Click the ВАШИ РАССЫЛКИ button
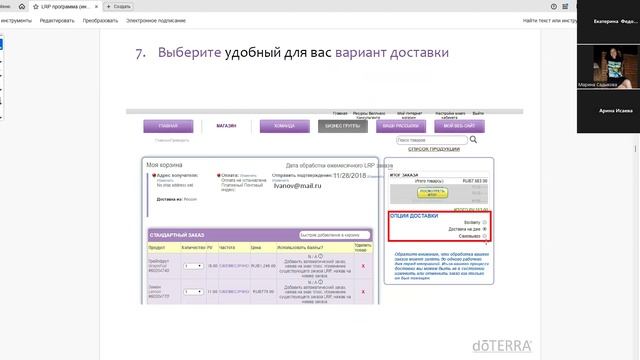Viewport: 640px width, 360px height. pyautogui.click(x=401, y=126)
